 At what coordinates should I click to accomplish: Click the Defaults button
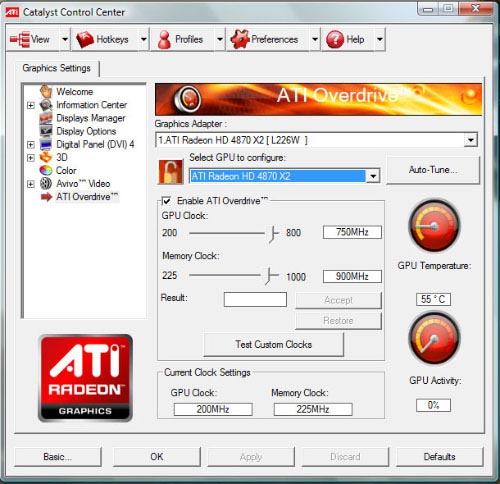(440, 456)
